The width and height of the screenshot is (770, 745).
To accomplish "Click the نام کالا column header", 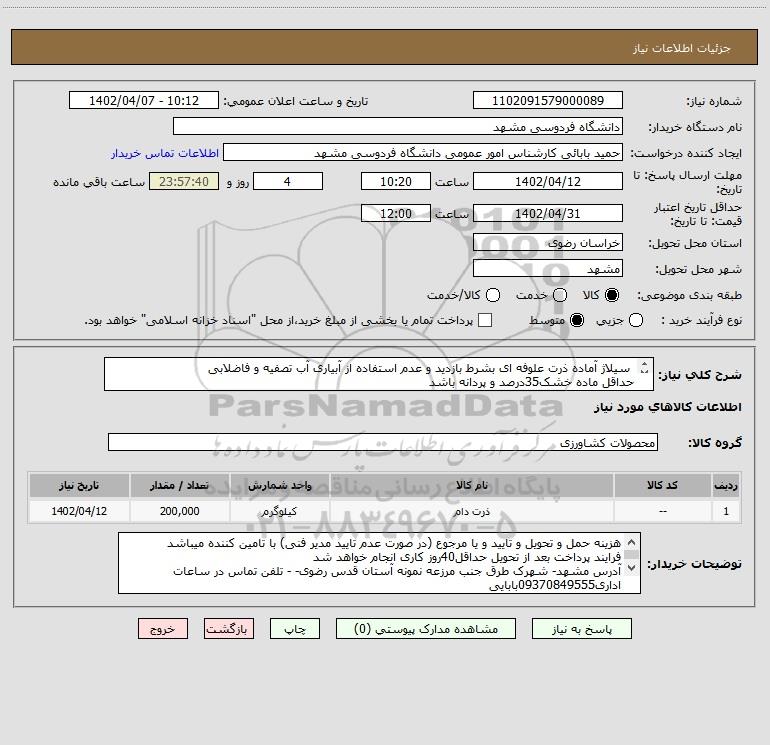I will pyautogui.click(x=472, y=485).
